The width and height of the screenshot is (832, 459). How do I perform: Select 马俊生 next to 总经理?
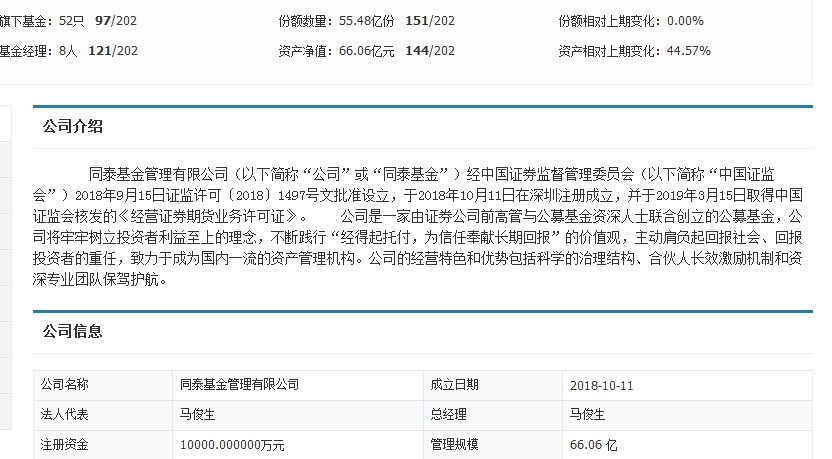688,415
